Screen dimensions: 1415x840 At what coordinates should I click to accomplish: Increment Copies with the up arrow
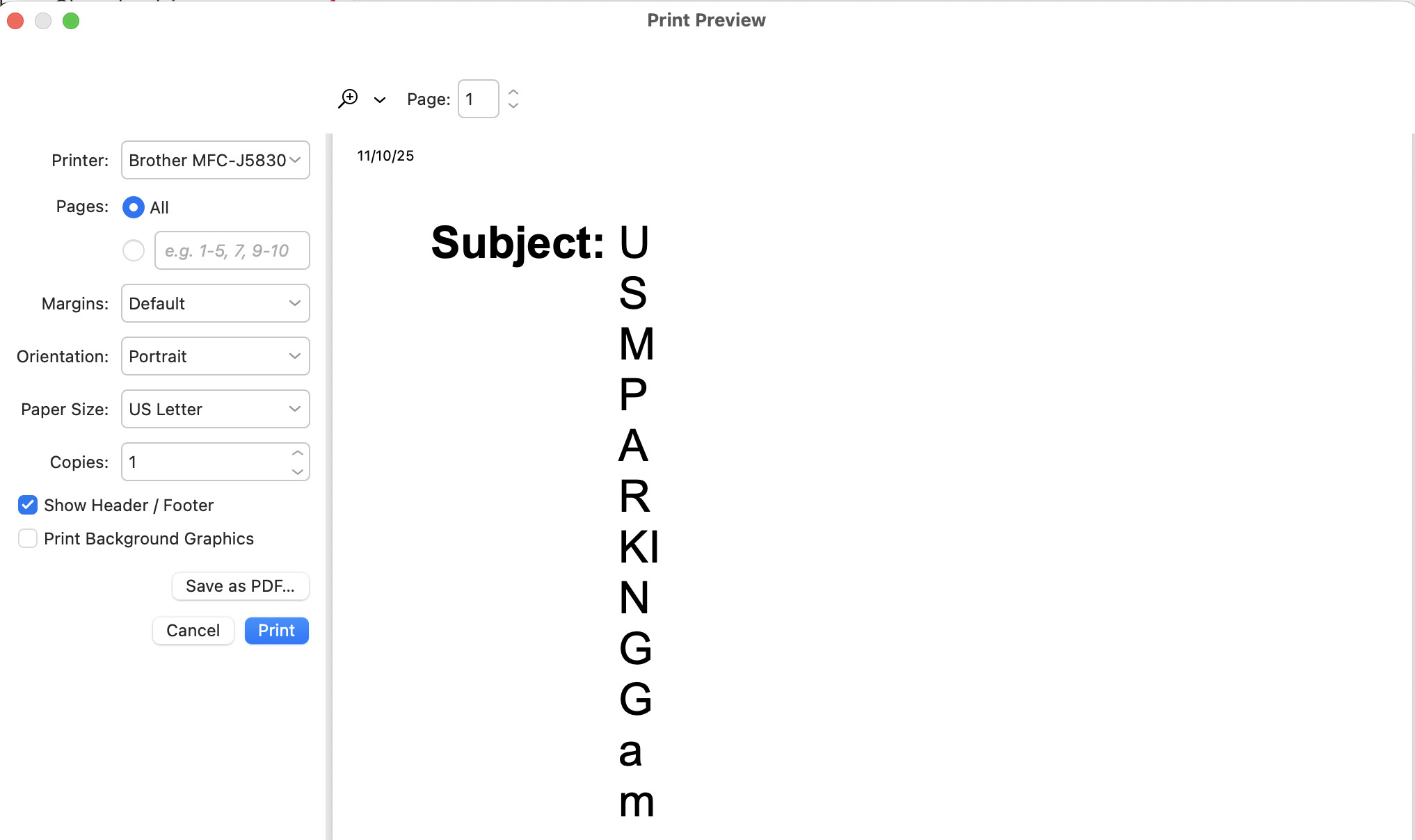point(298,453)
